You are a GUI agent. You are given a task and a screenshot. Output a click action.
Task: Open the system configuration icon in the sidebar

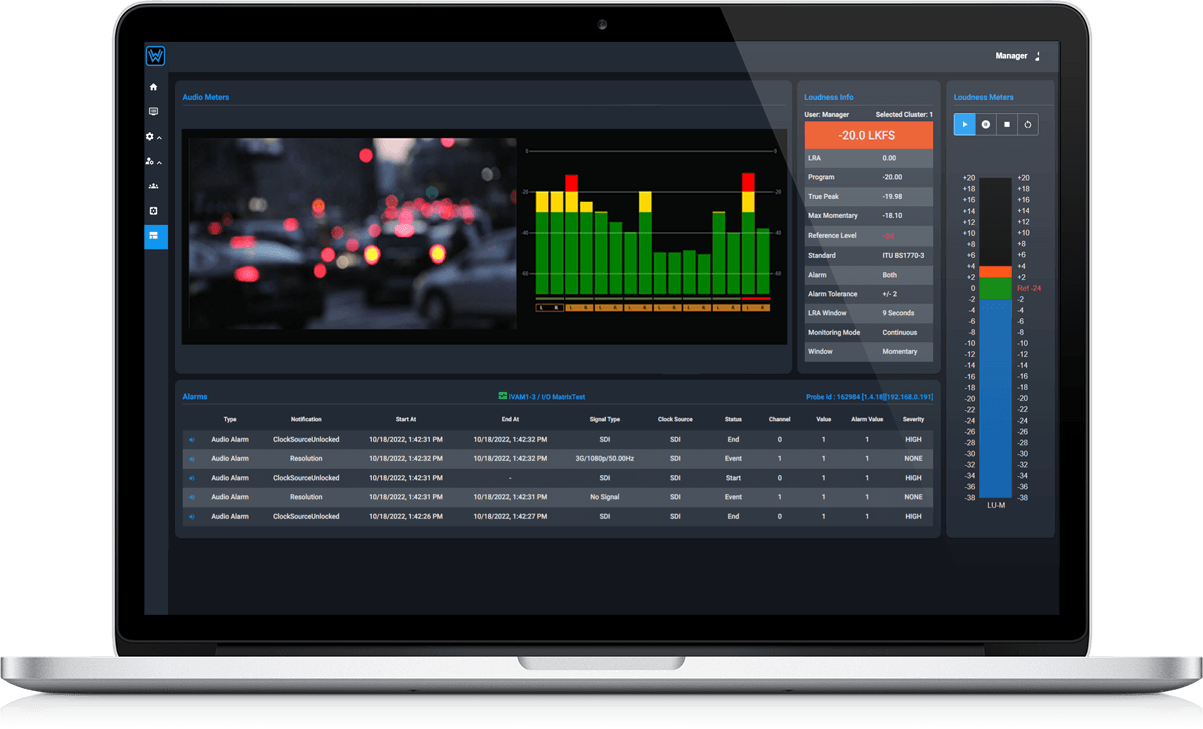click(153, 210)
